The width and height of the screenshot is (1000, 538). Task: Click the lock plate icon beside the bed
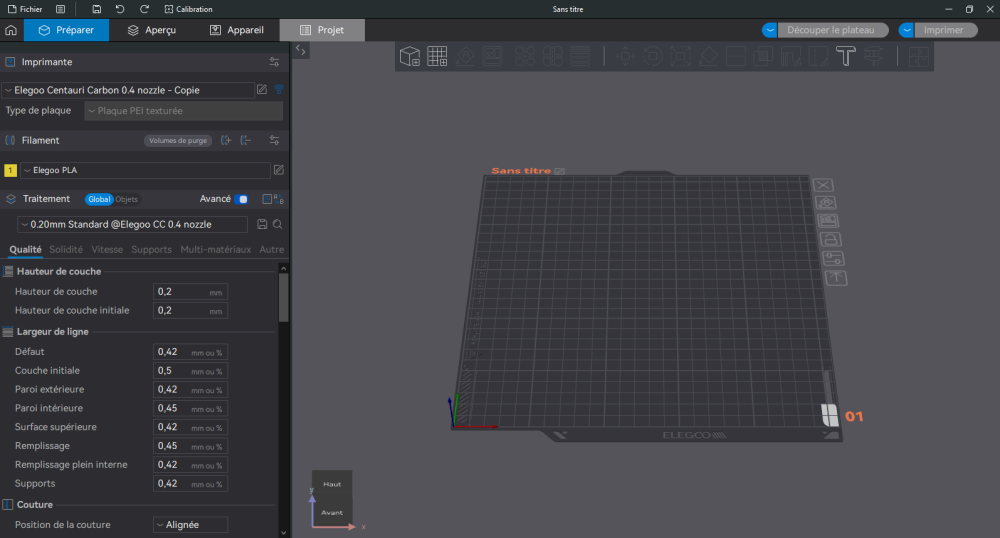[x=829, y=240]
